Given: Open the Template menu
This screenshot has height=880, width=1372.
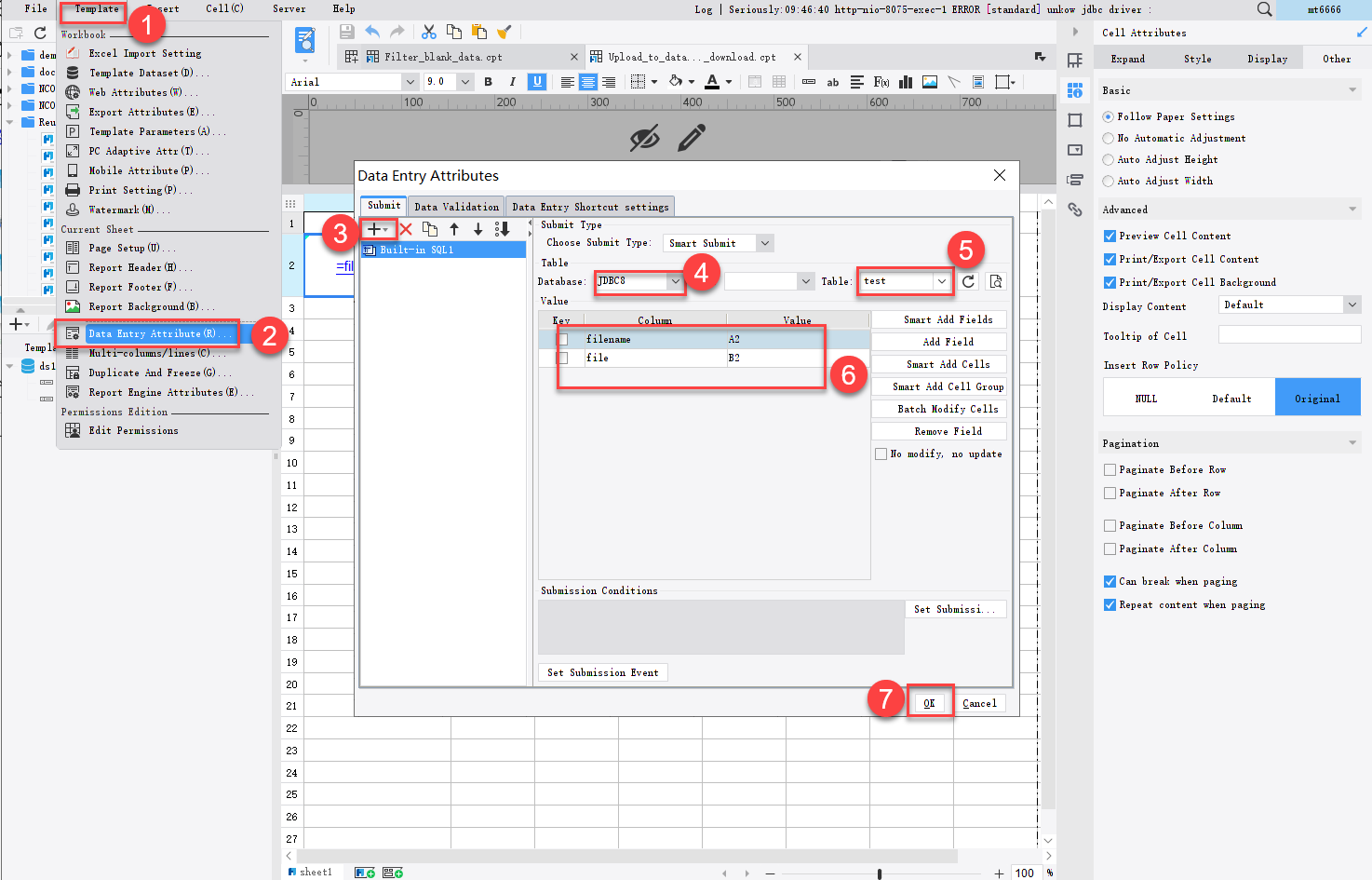Looking at the screenshot, I should 92,8.
